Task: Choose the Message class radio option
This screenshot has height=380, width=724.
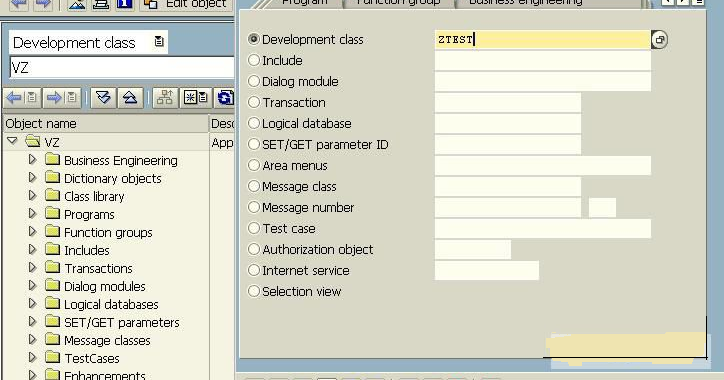Action: (x=254, y=186)
